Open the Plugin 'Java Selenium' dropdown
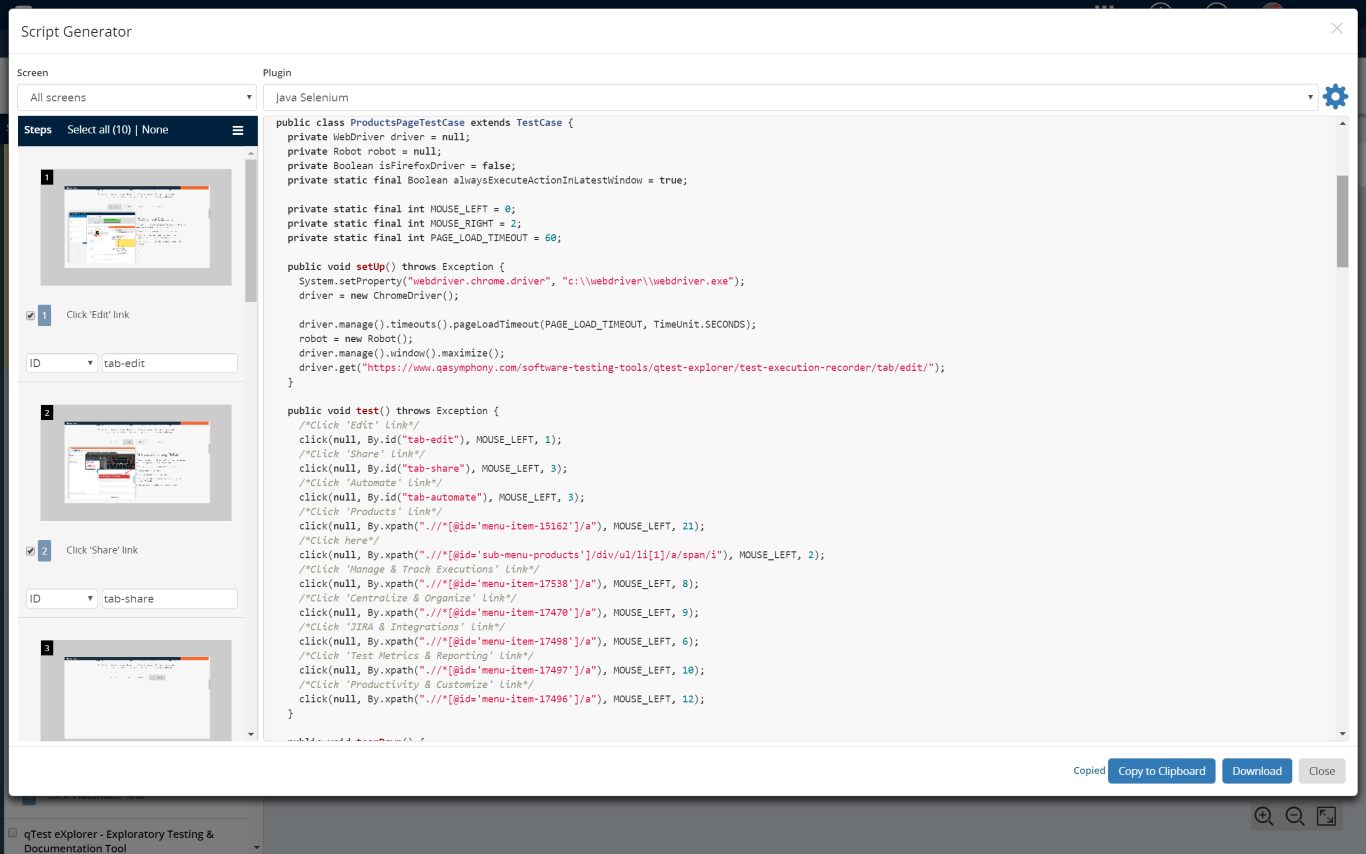The height and width of the screenshot is (854, 1366). pos(790,97)
